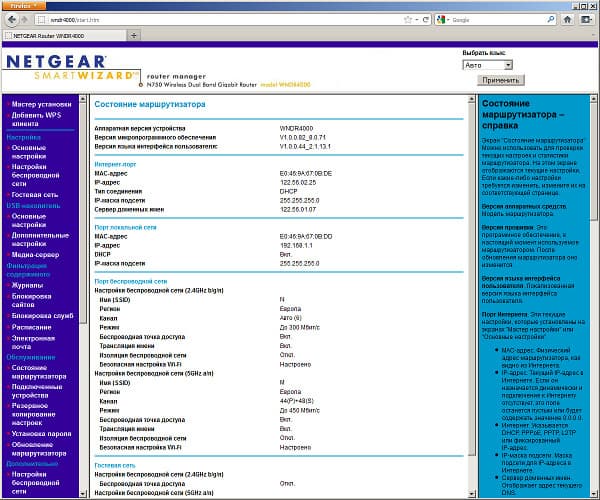Open Медиа-сервер menu link

35,255
